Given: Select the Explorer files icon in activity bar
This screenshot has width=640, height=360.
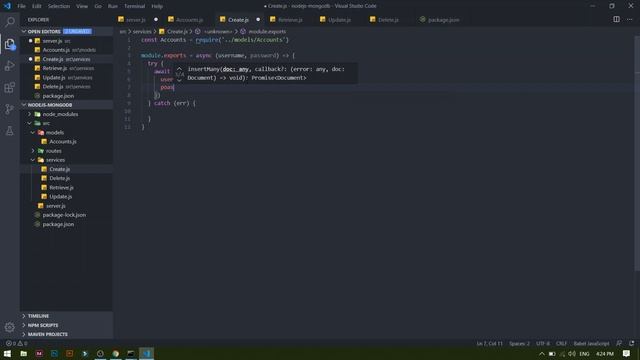Looking at the screenshot, I should [10, 44].
